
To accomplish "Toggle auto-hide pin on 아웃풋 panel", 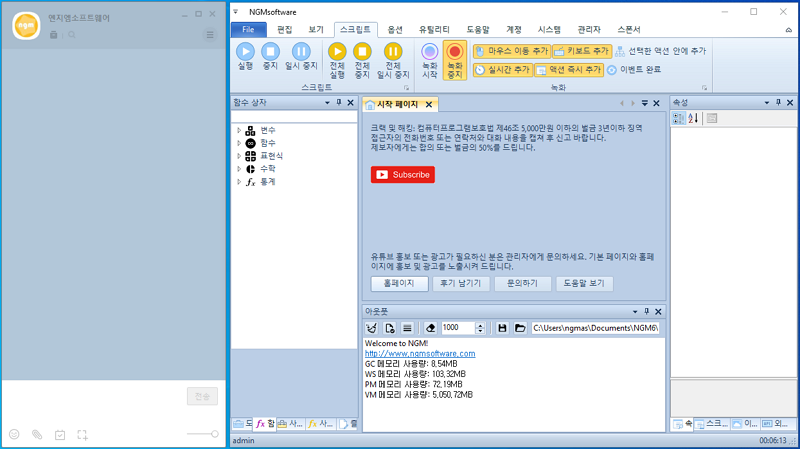I will (x=646, y=311).
